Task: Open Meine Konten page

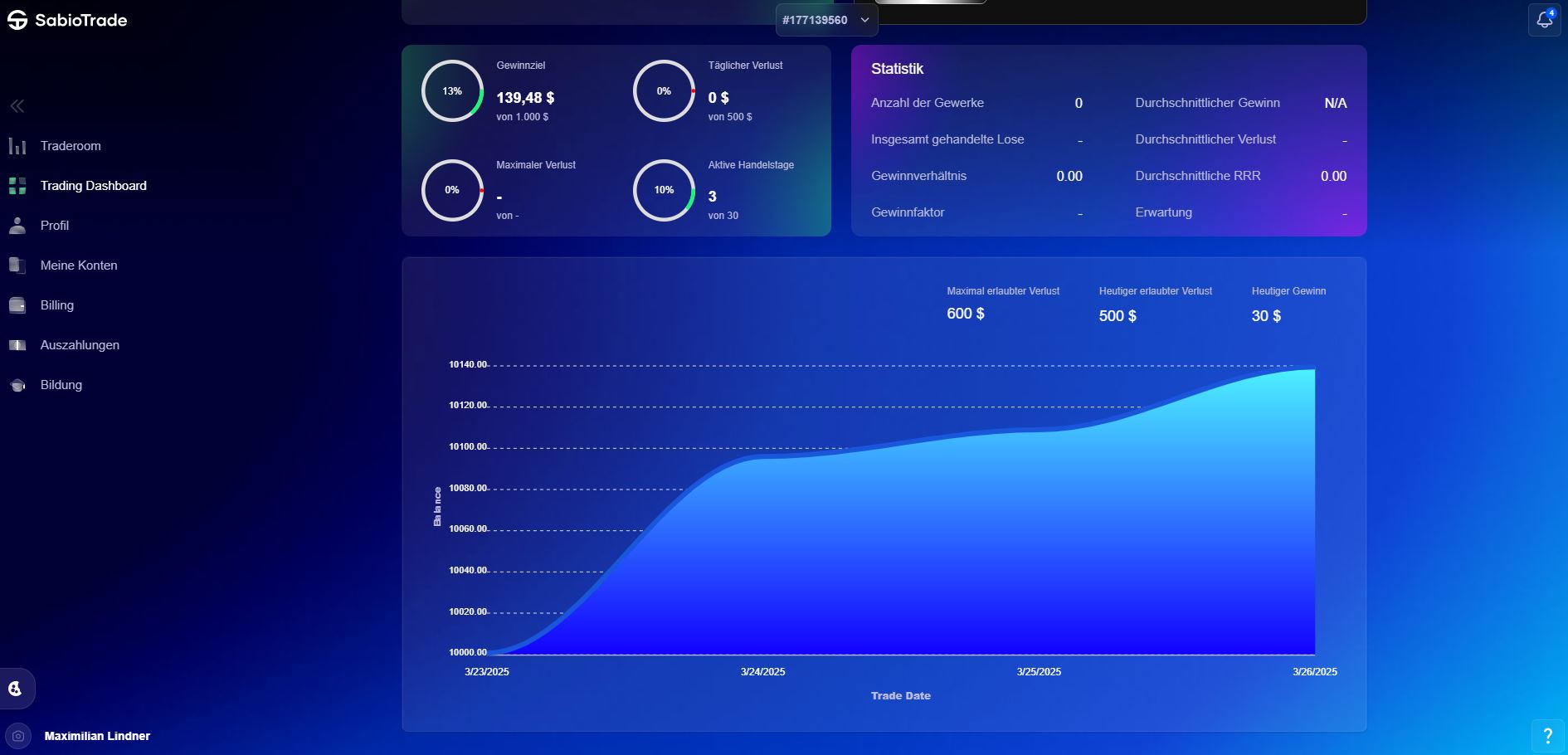Action: coord(79,265)
